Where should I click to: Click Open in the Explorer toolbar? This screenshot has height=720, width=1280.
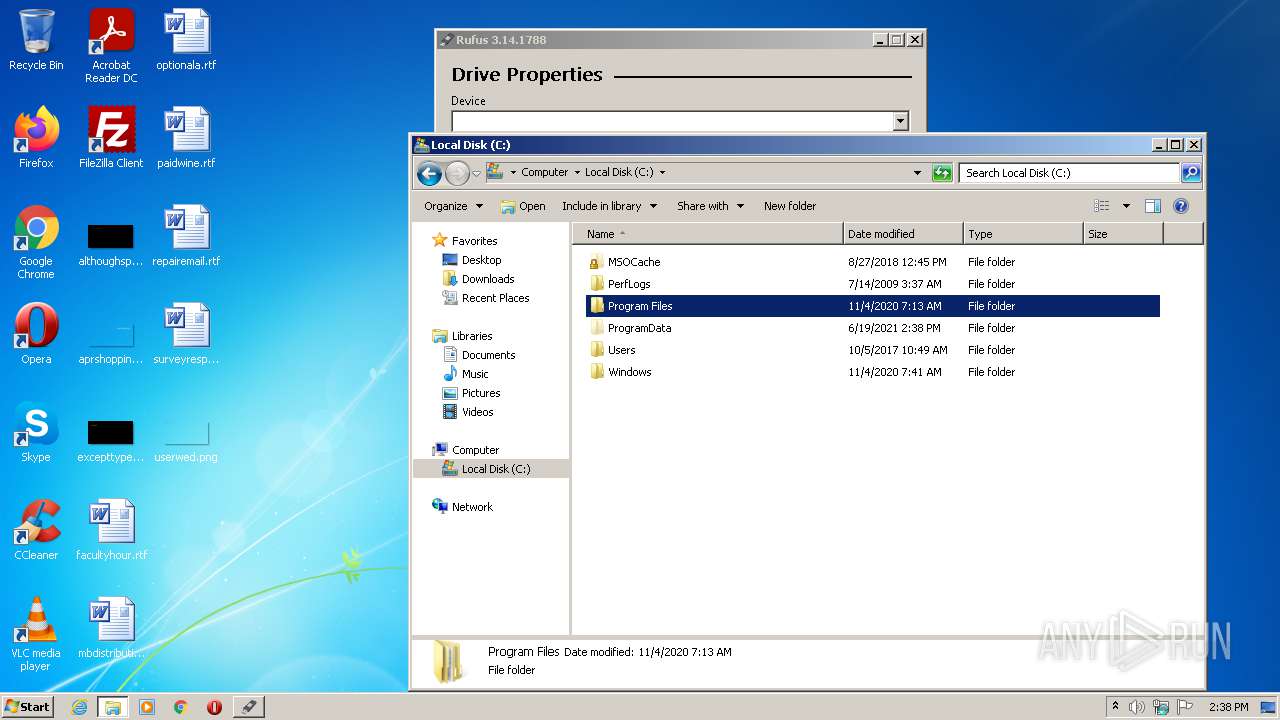(x=523, y=206)
